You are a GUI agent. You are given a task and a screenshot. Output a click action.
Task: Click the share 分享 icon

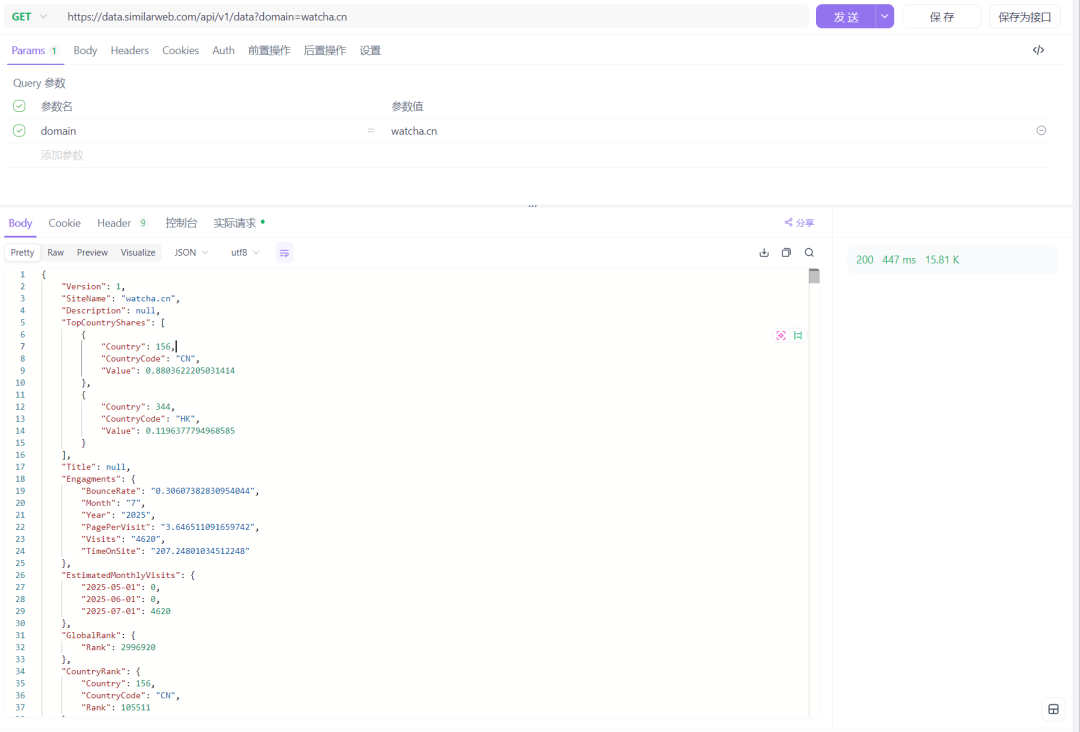coord(799,223)
